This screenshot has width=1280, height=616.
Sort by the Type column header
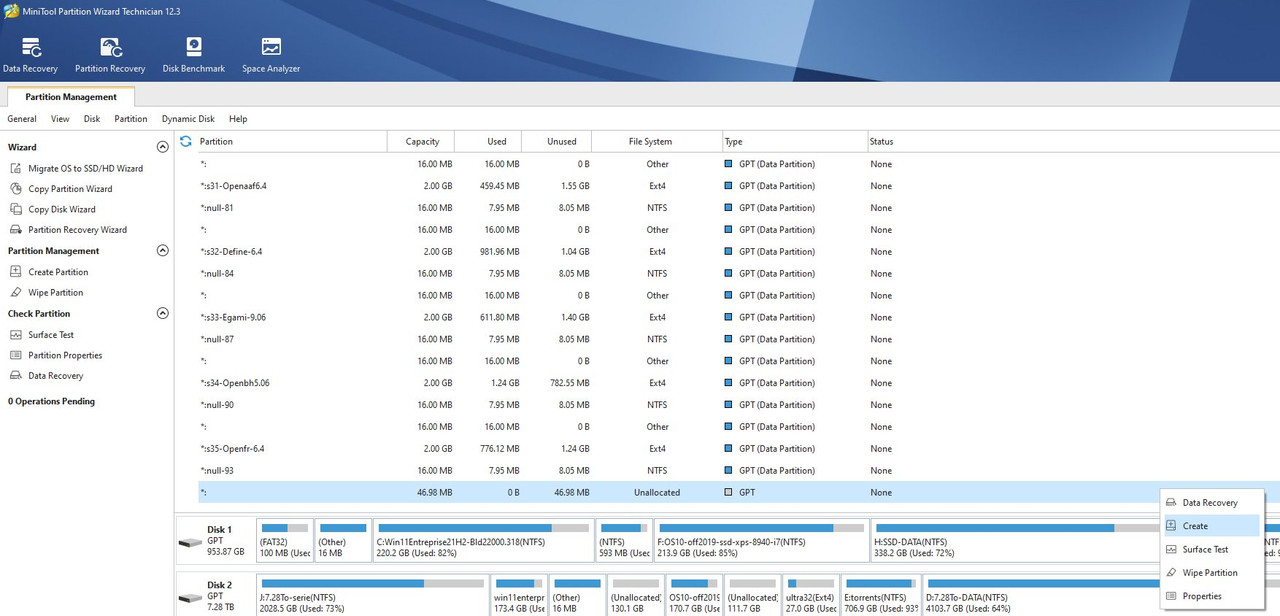794,142
